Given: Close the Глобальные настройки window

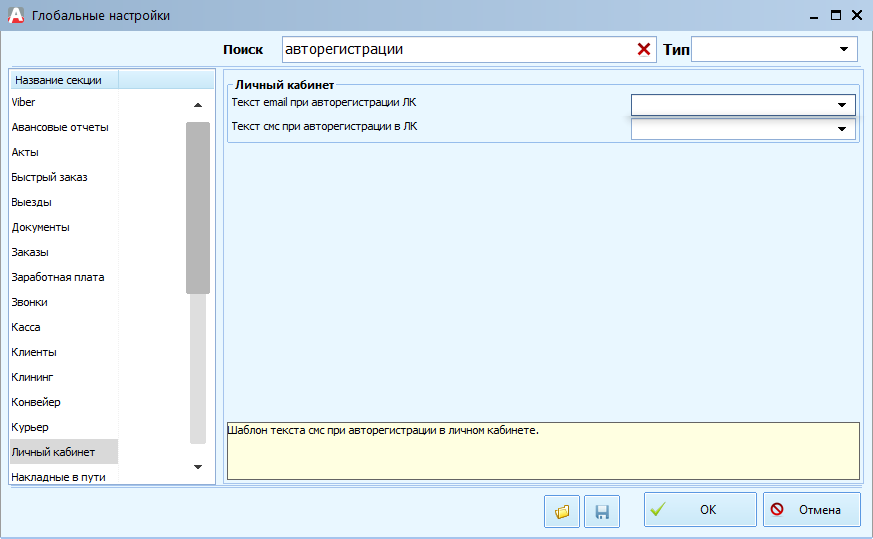Looking at the screenshot, I should tap(857, 16).
